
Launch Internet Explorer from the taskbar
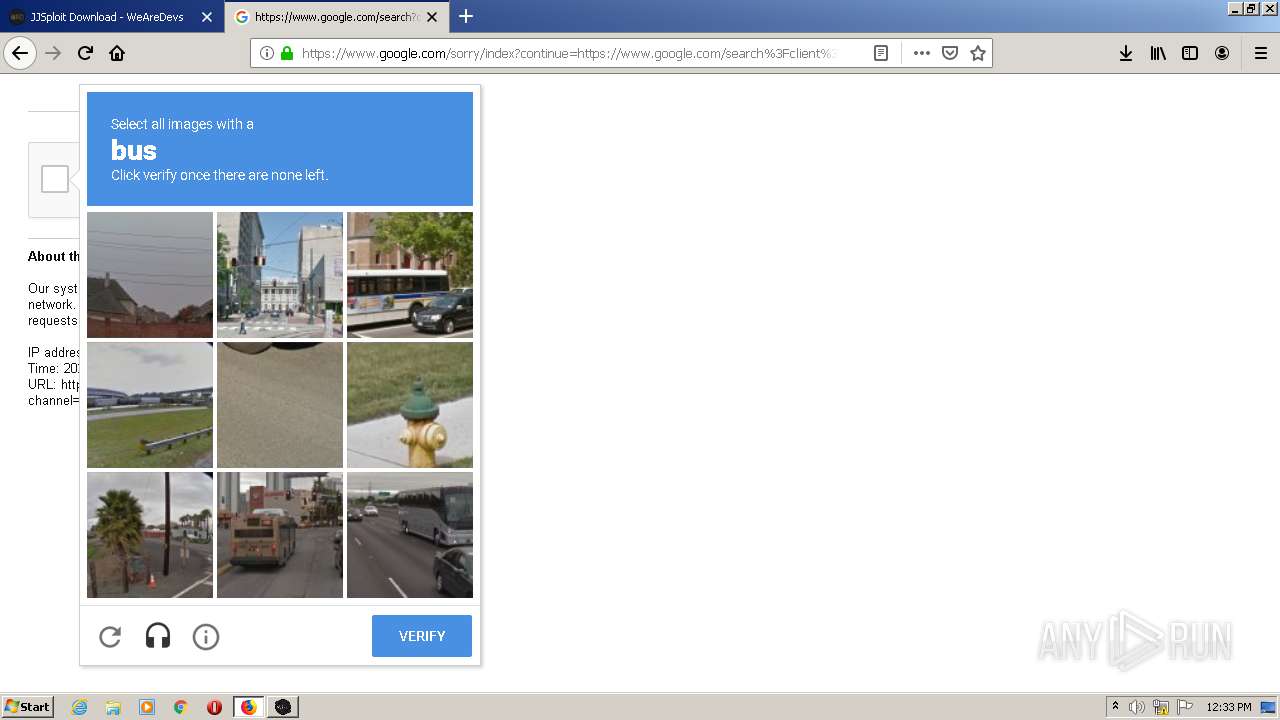tap(80, 707)
